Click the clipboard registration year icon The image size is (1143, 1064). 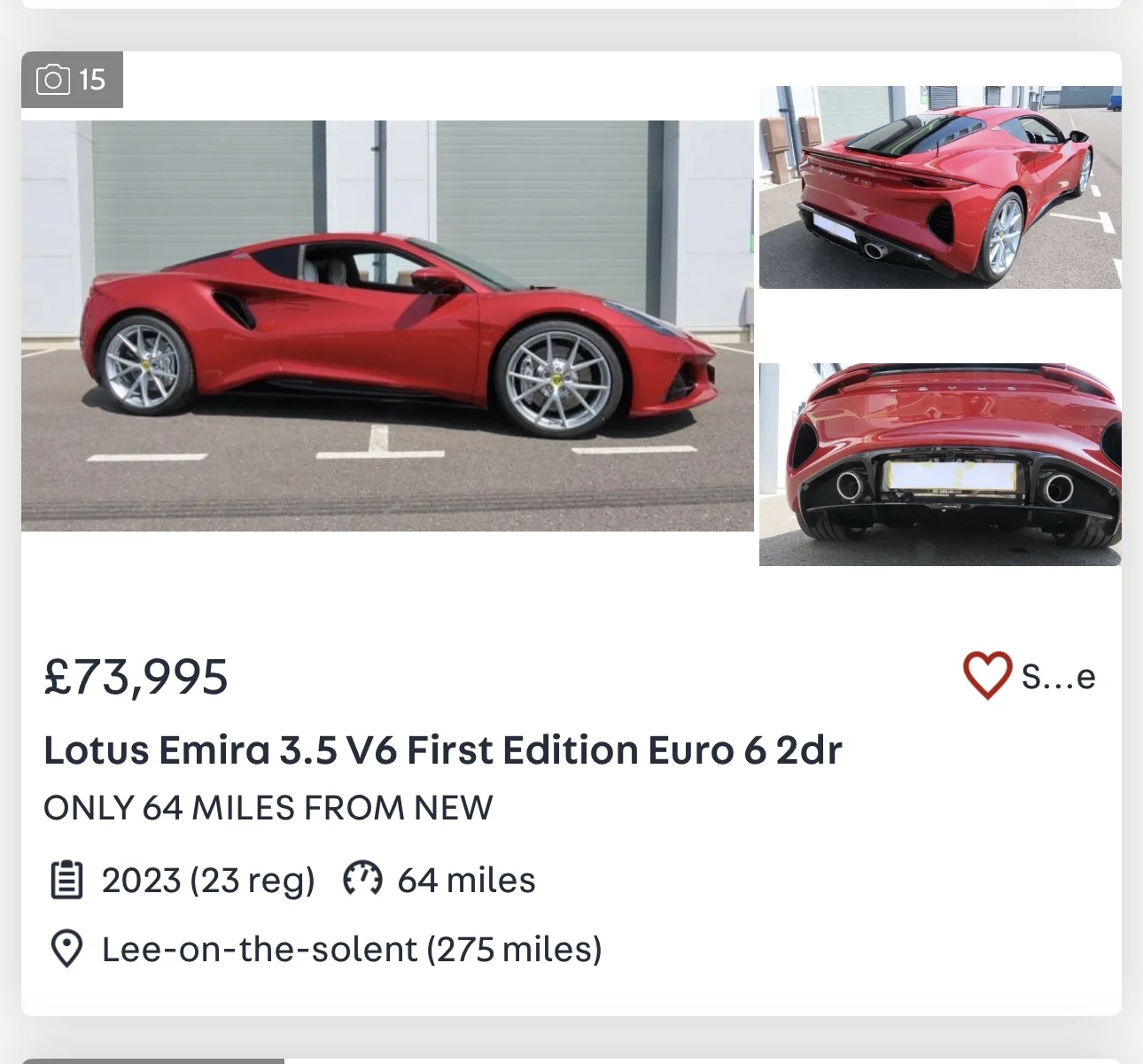coord(66,880)
